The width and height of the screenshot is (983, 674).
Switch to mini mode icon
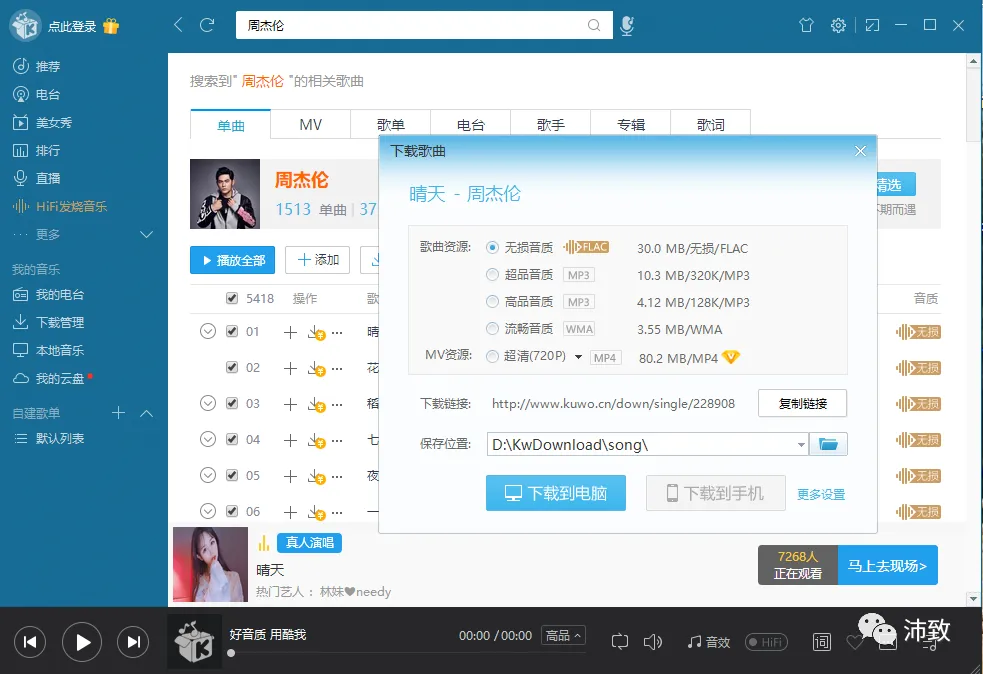[x=872, y=25]
